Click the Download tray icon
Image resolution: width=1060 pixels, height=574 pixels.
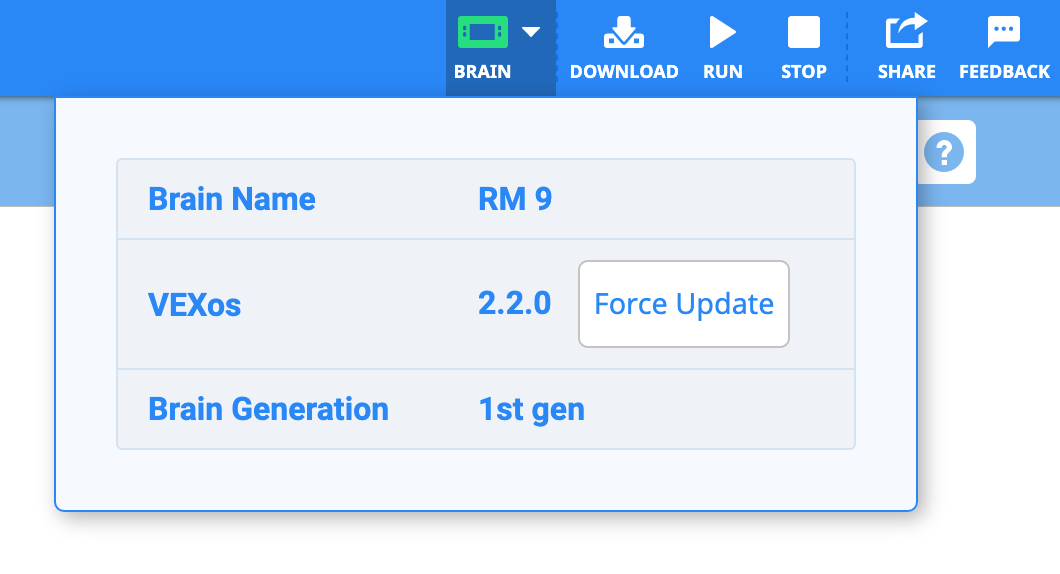pyautogui.click(x=623, y=32)
